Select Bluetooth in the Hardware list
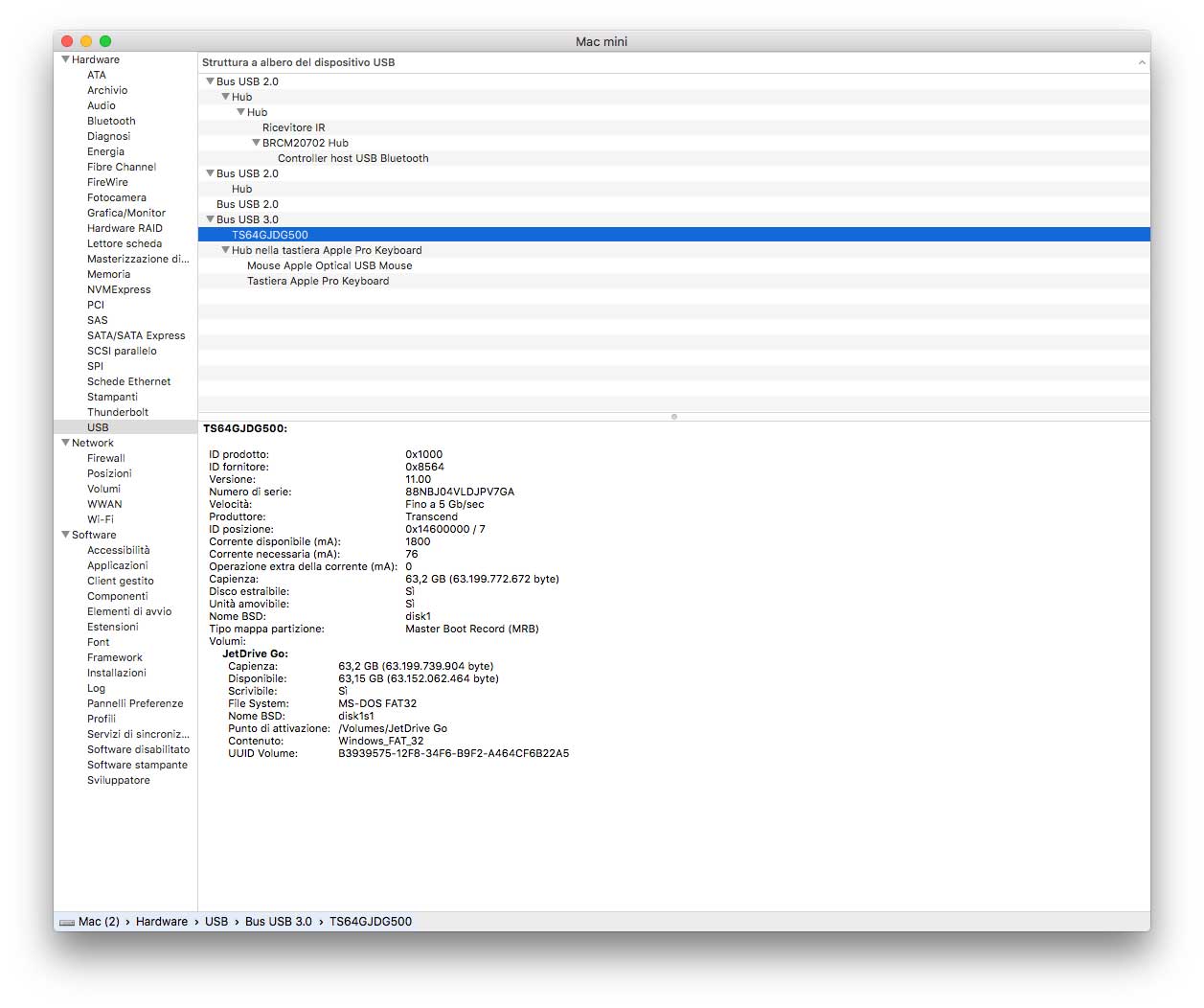The image size is (1204, 1008). coord(111,121)
